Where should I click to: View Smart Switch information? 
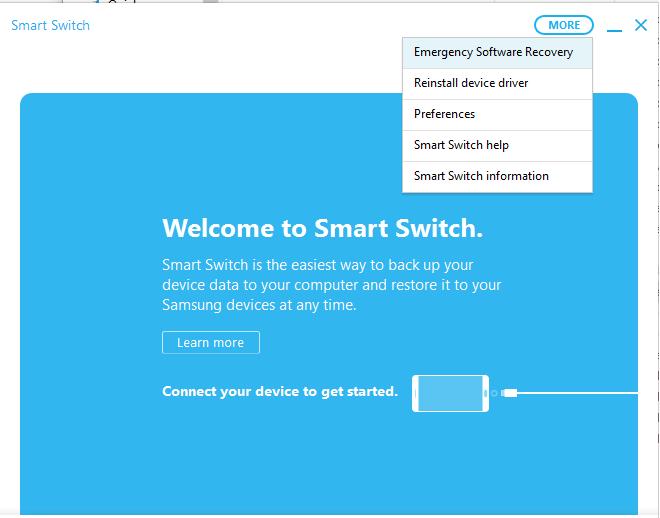[497, 177]
